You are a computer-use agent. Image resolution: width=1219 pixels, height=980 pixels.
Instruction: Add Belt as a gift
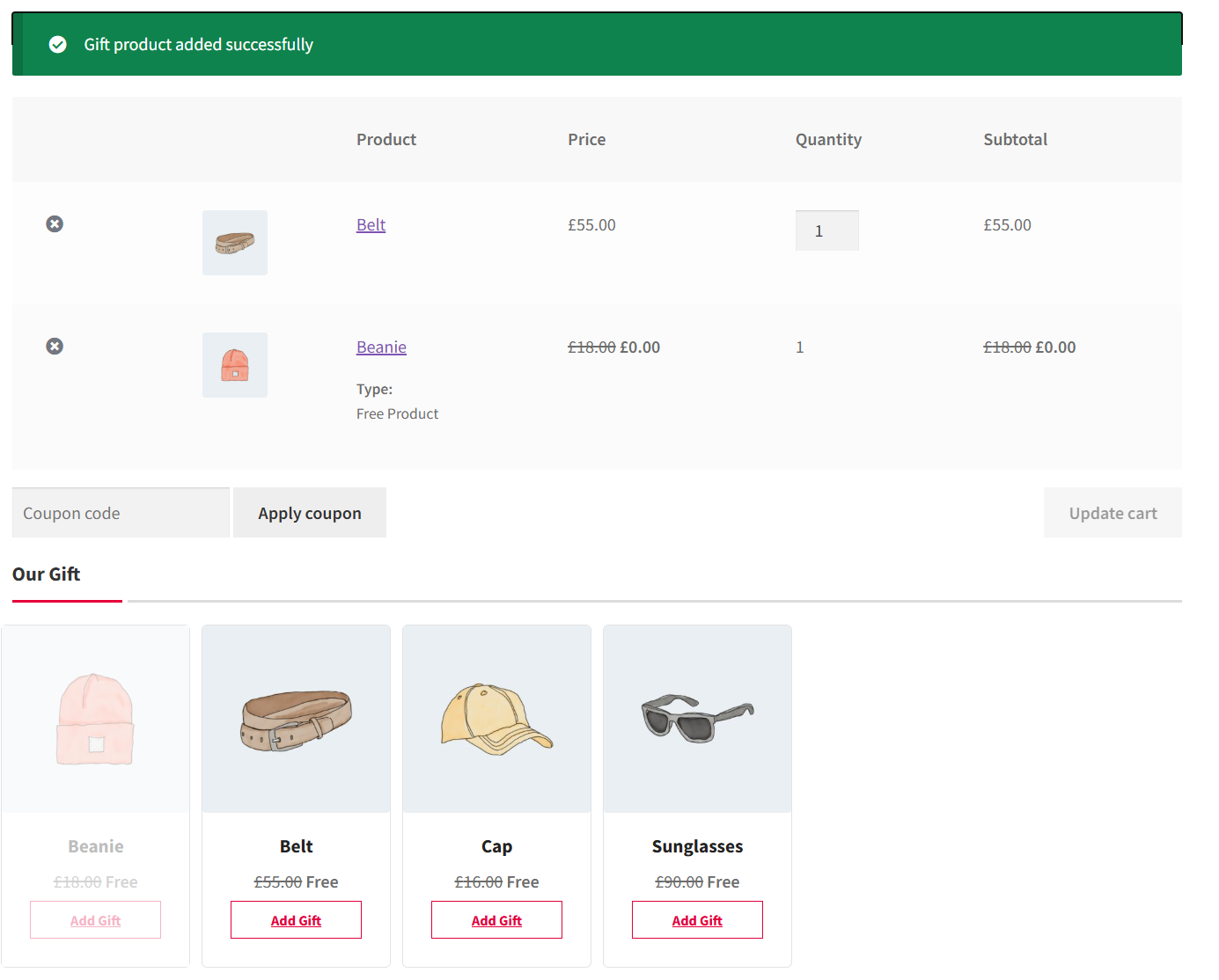296,920
